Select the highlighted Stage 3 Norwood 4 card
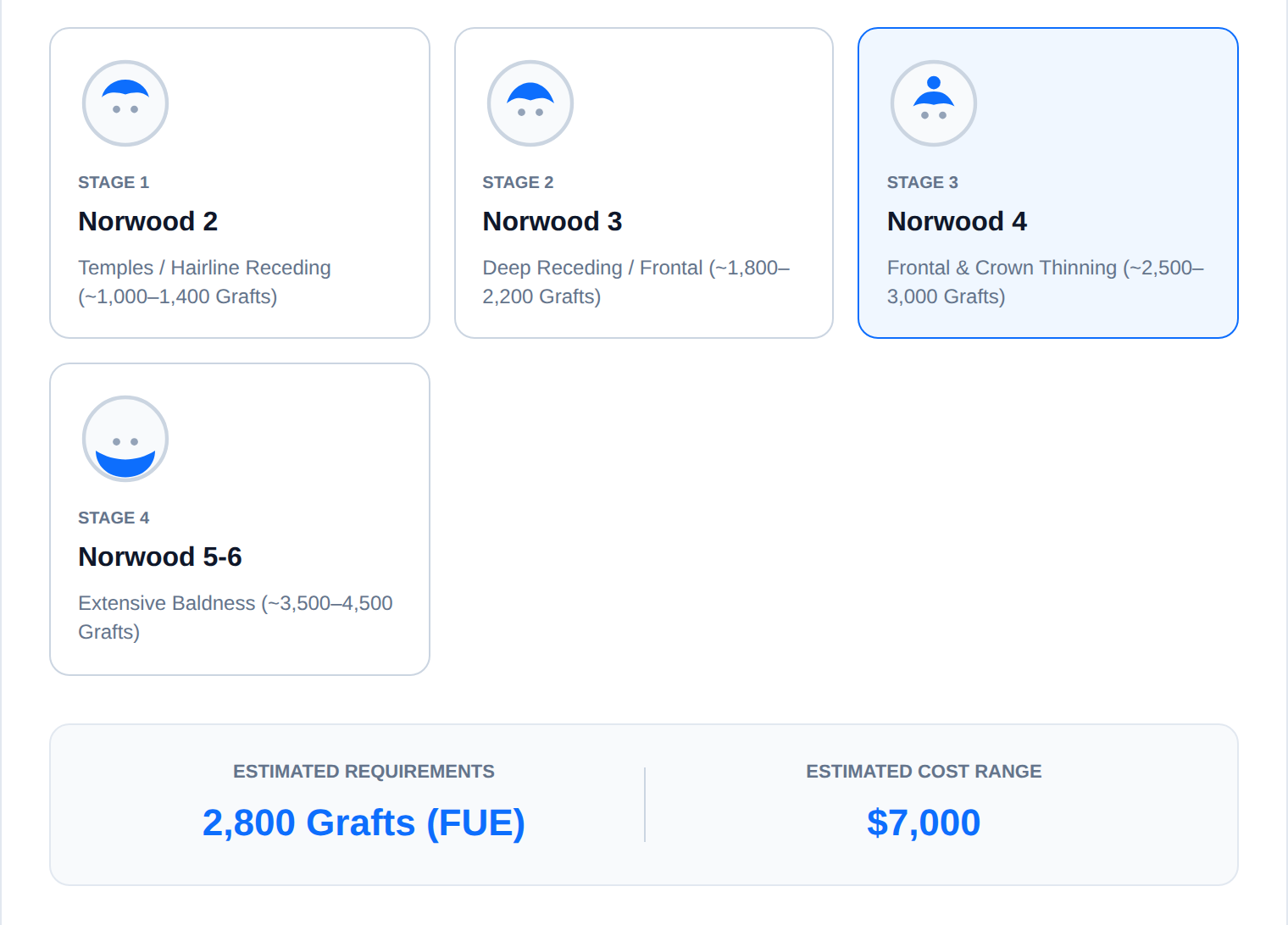The height and width of the screenshot is (925, 1288). (x=1048, y=183)
